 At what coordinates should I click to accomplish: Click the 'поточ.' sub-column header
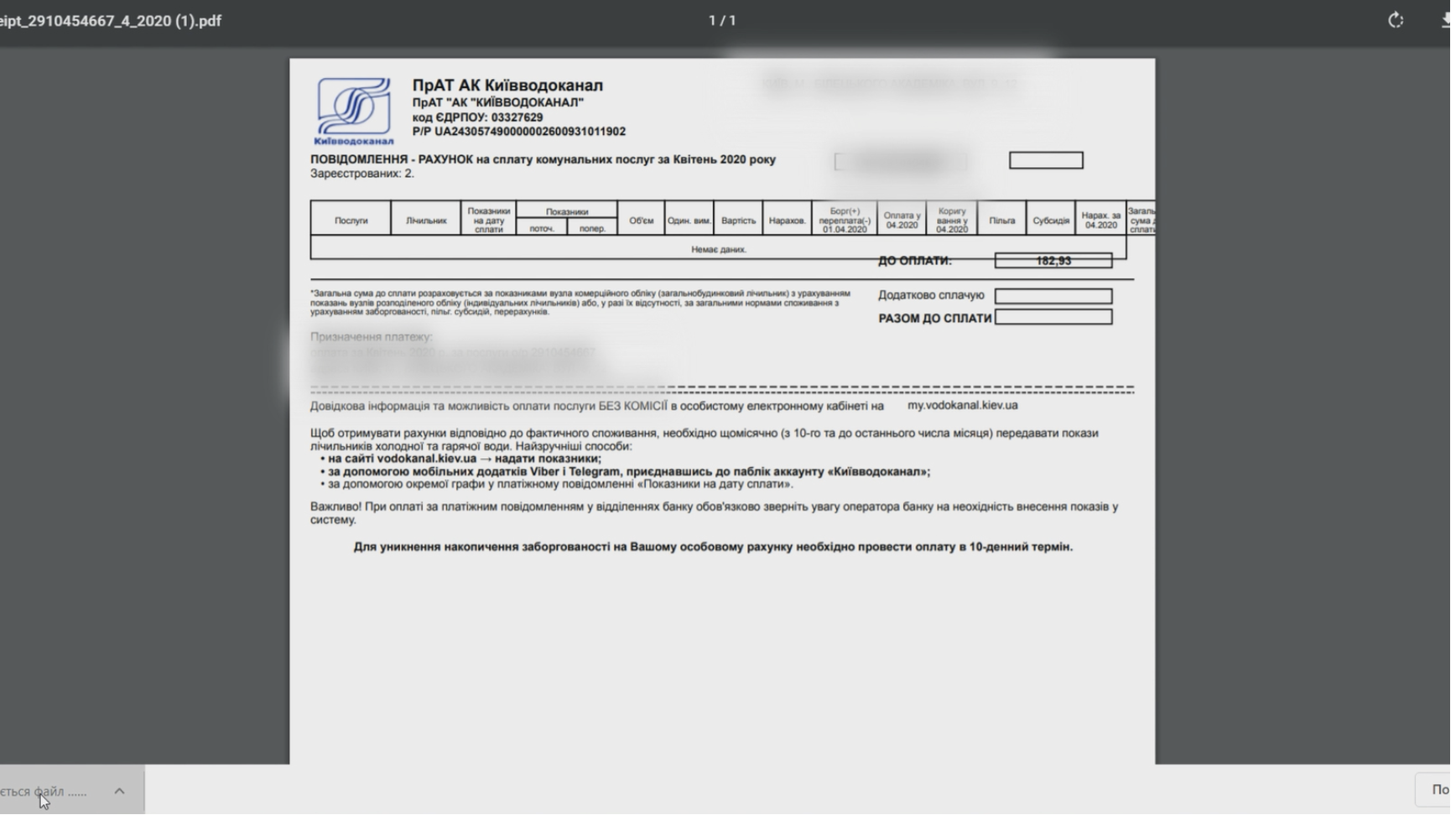542,228
